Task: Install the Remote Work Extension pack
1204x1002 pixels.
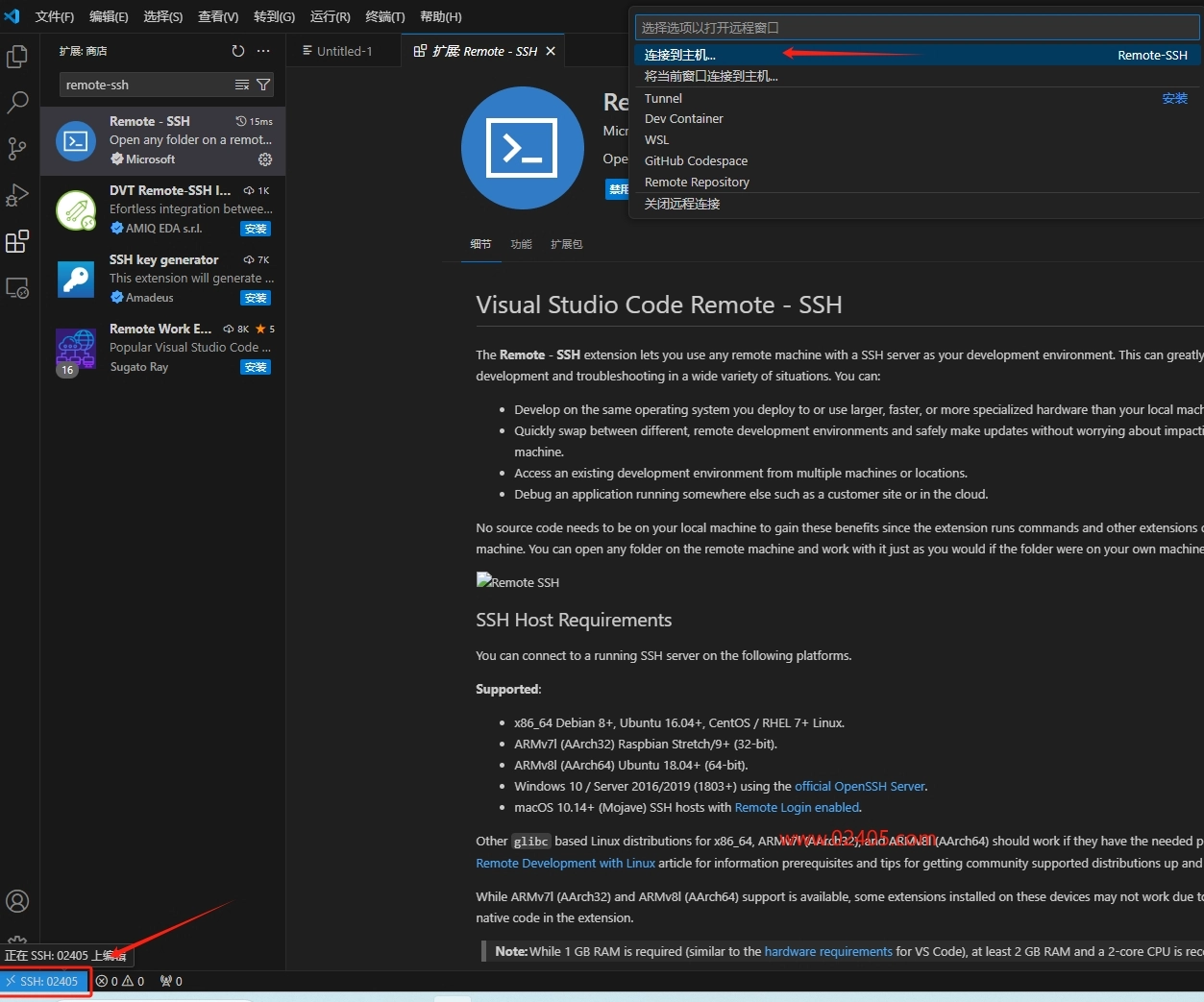Action: (x=256, y=367)
